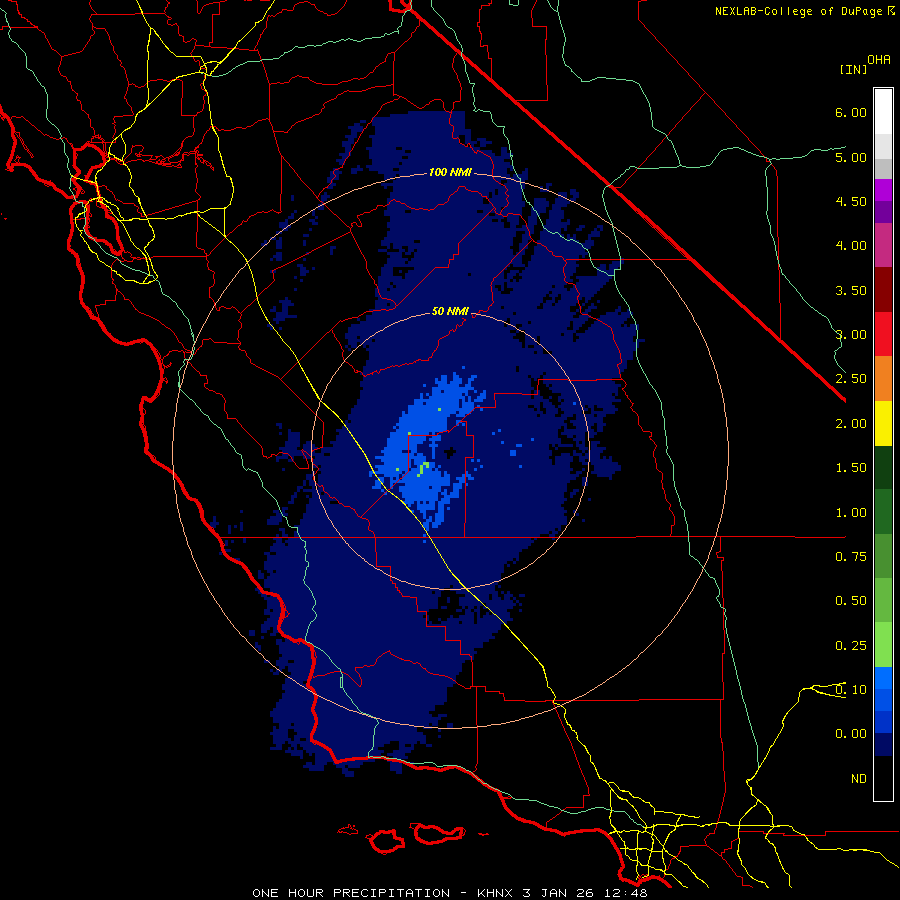
Task: Click the [IN] units label
Action: [853, 69]
